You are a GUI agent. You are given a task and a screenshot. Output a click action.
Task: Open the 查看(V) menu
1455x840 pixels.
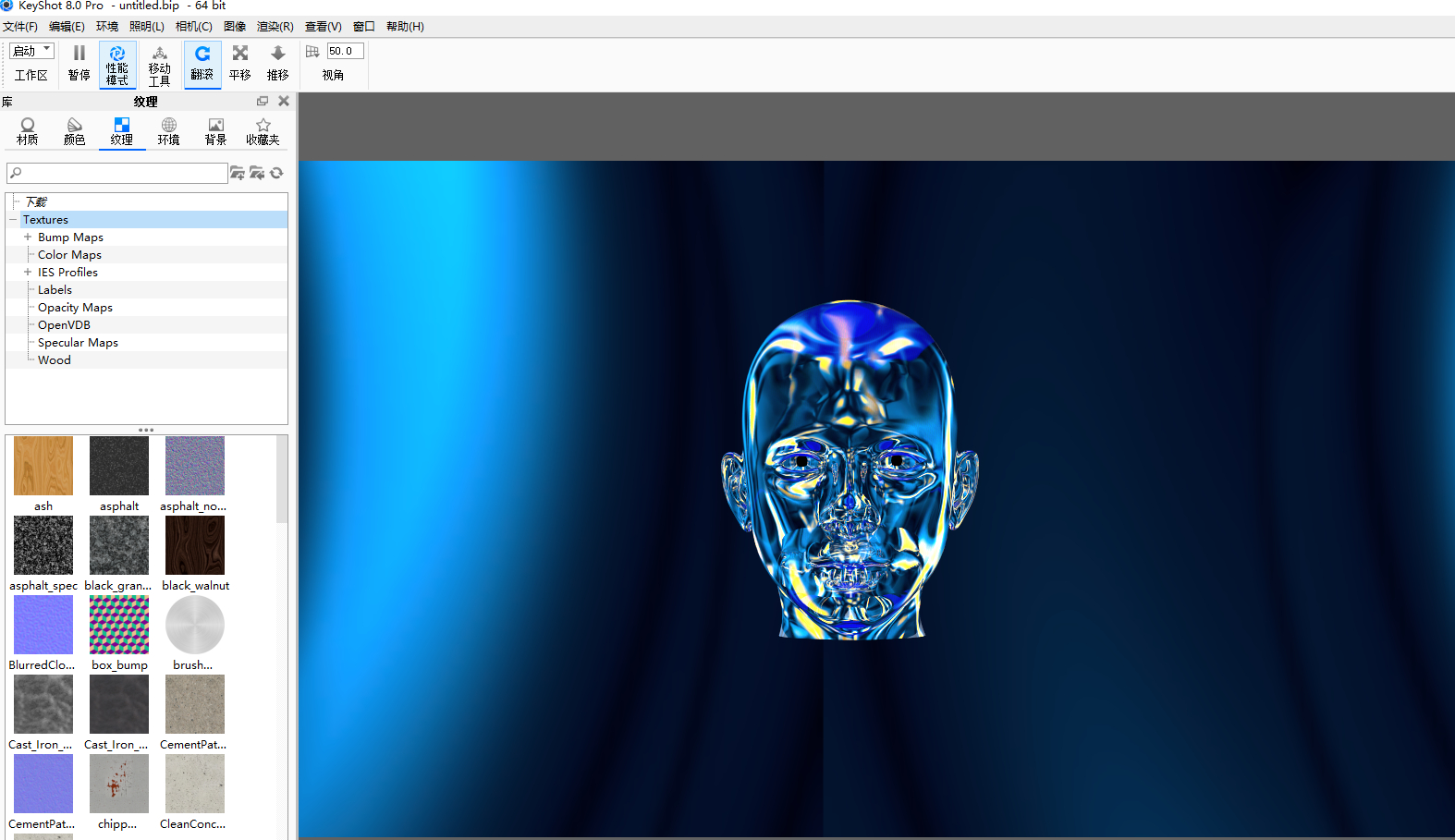click(324, 27)
